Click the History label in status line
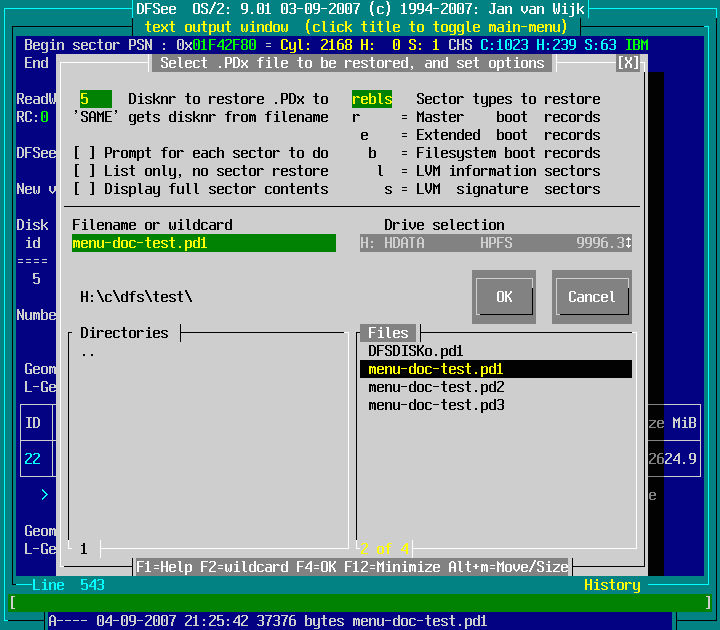Image resolution: width=720 pixels, height=630 pixels. click(x=612, y=585)
